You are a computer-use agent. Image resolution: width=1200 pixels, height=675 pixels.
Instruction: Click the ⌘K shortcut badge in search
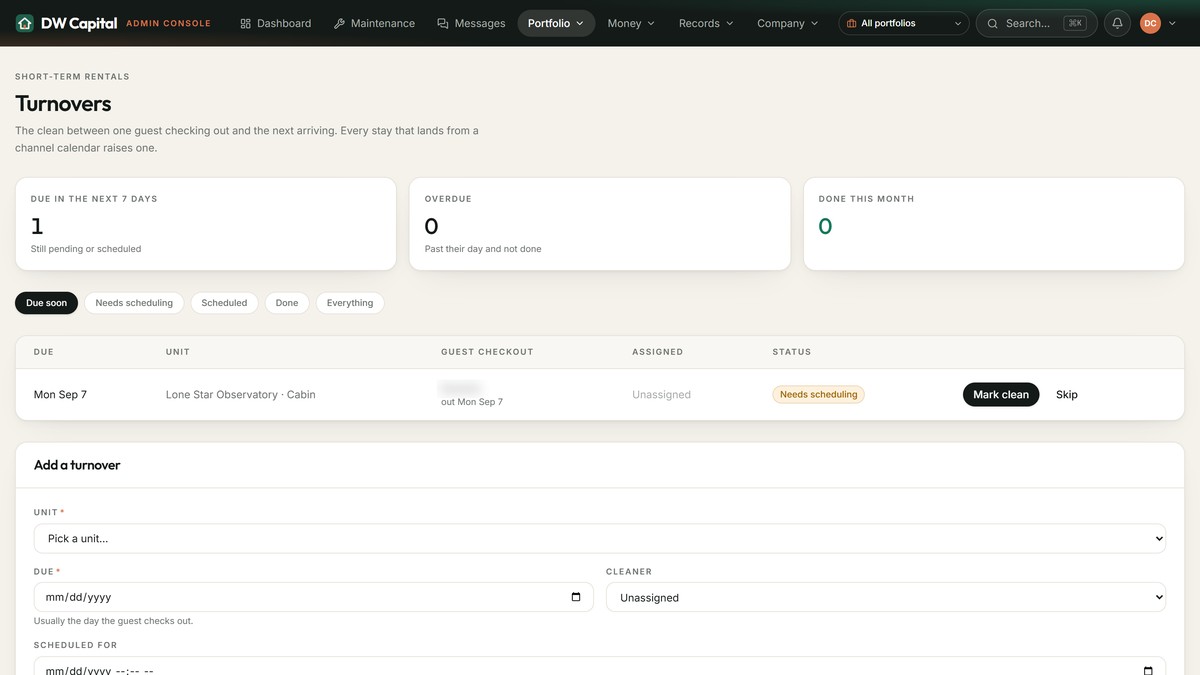click(1075, 23)
